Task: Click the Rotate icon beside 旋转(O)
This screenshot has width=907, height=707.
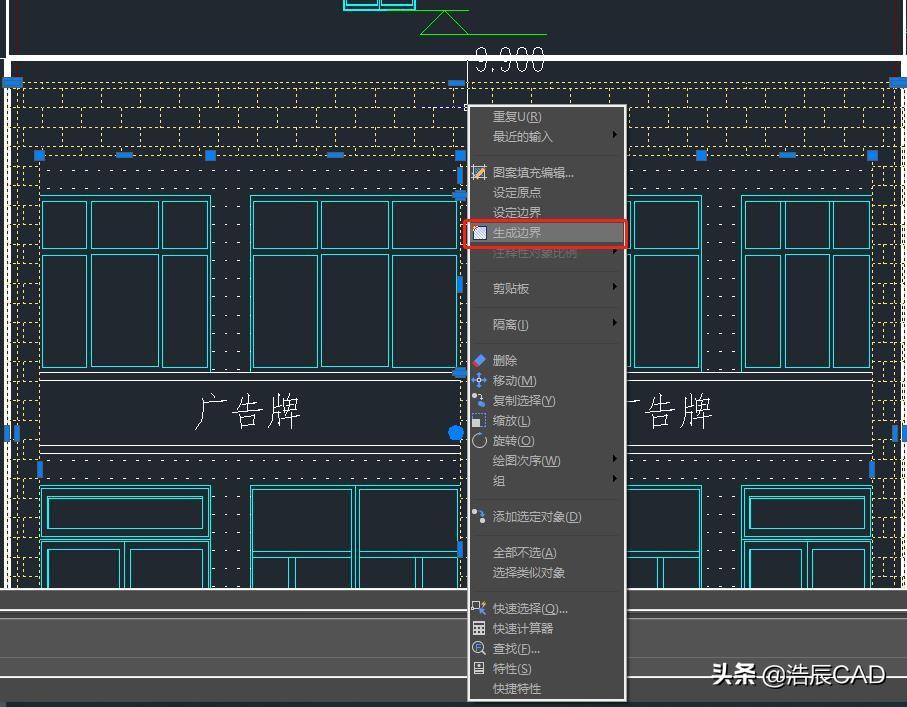Action: [478, 440]
